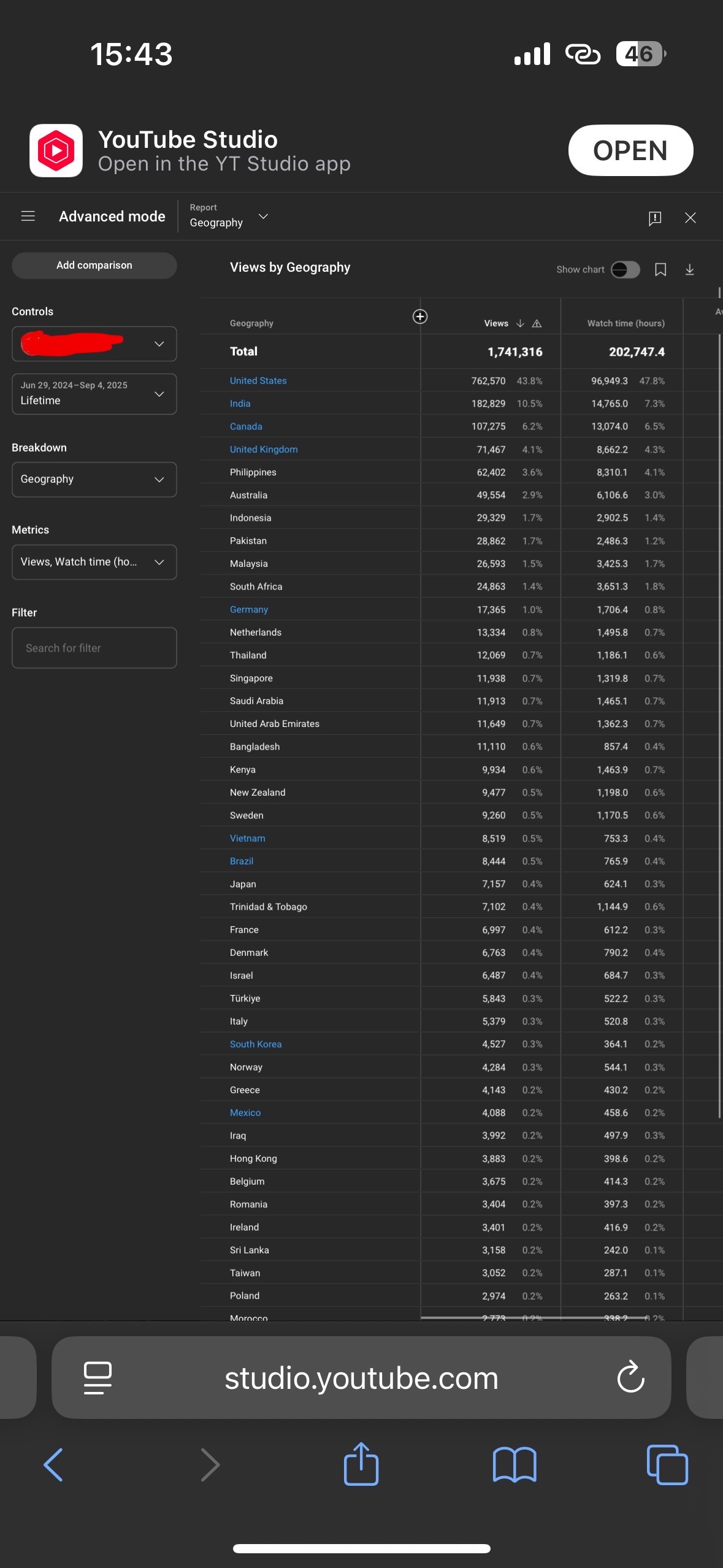723x1568 pixels.
Task: Open Safari tabs overview icon
Action: [x=667, y=1465]
